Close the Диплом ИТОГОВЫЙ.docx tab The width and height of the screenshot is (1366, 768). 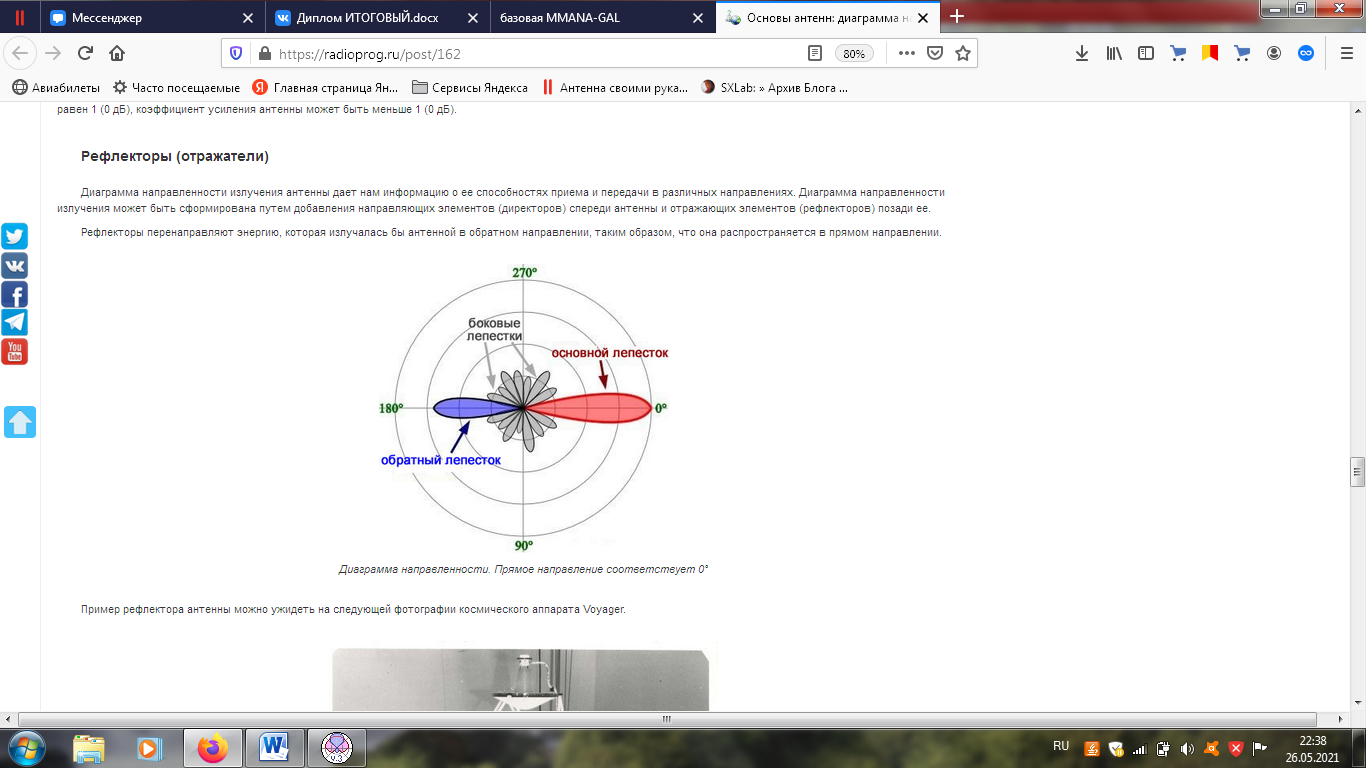[x=475, y=17]
